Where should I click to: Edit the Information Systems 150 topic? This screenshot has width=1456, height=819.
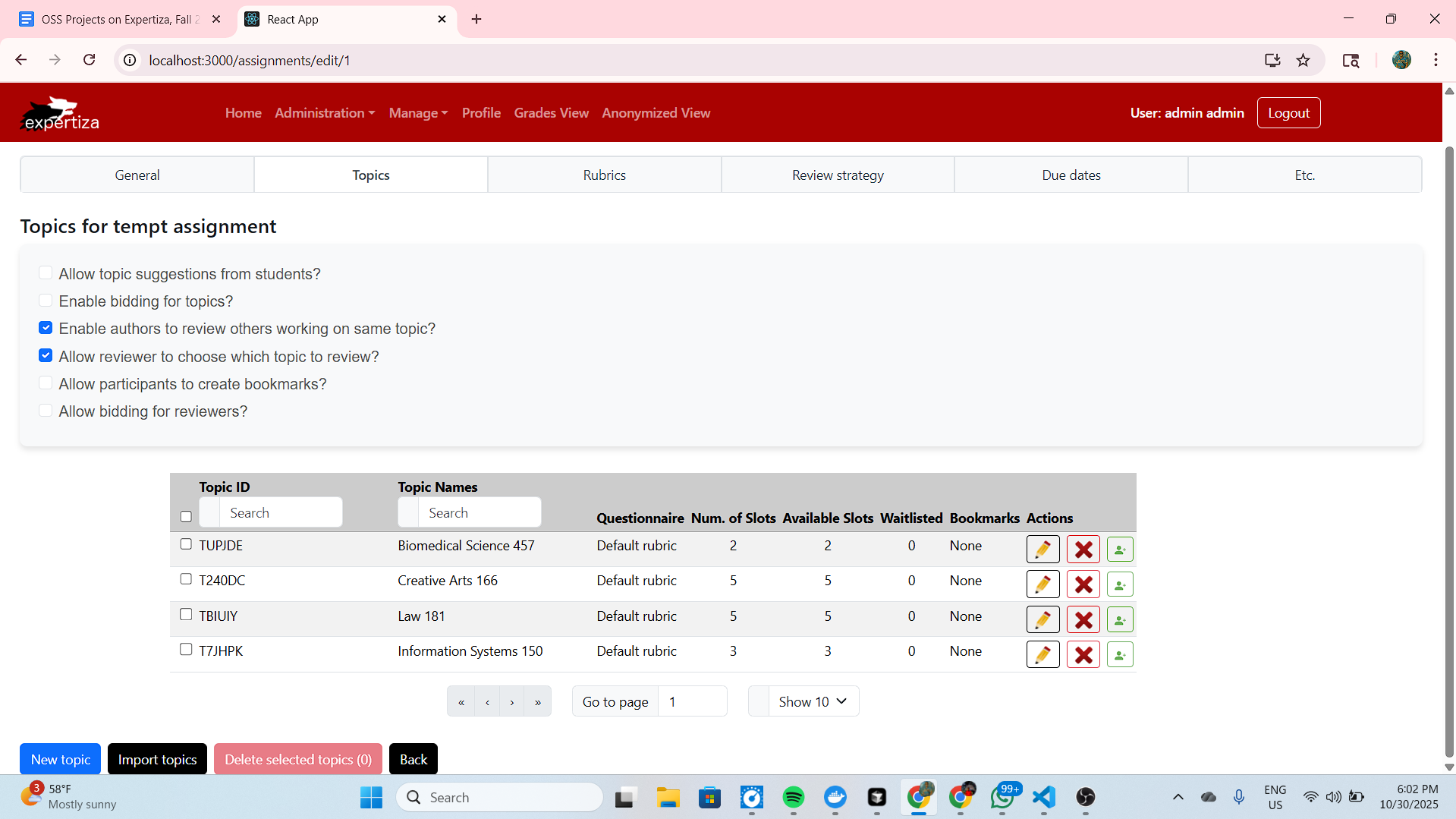click(1042, 654)
